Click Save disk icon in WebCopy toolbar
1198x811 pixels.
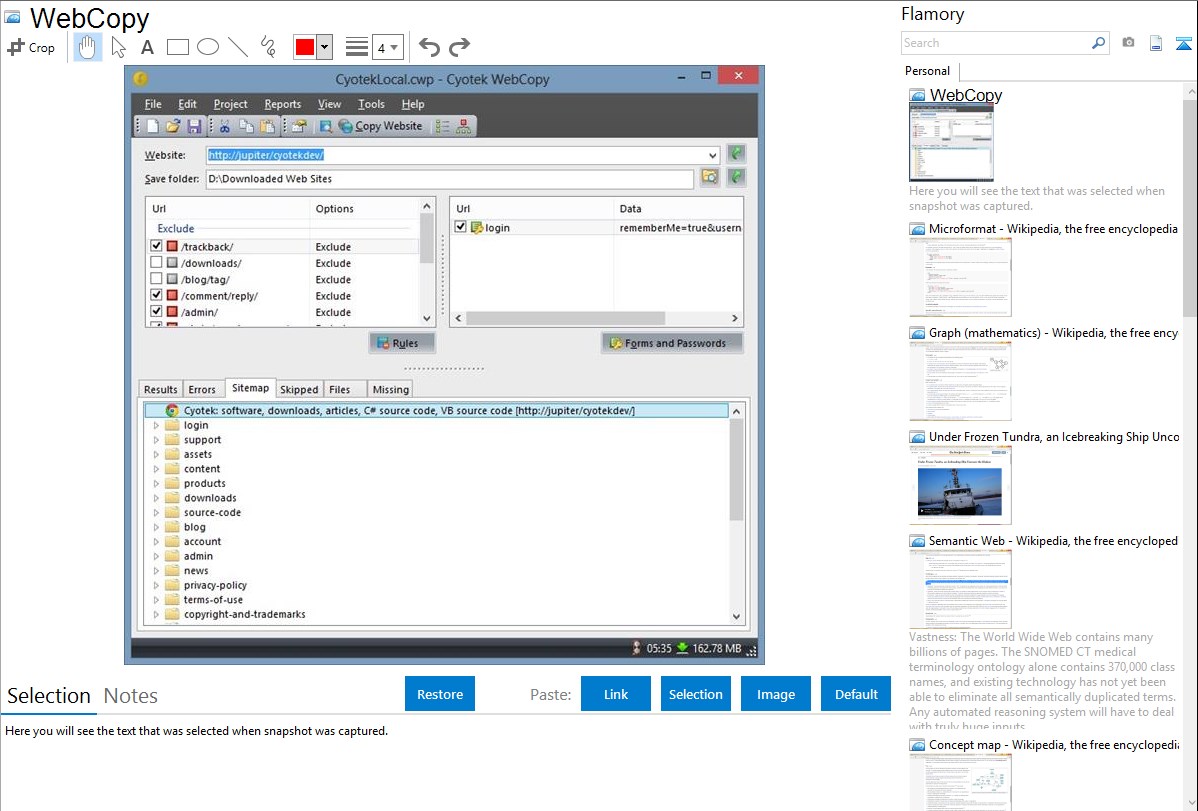click(194, 126)
